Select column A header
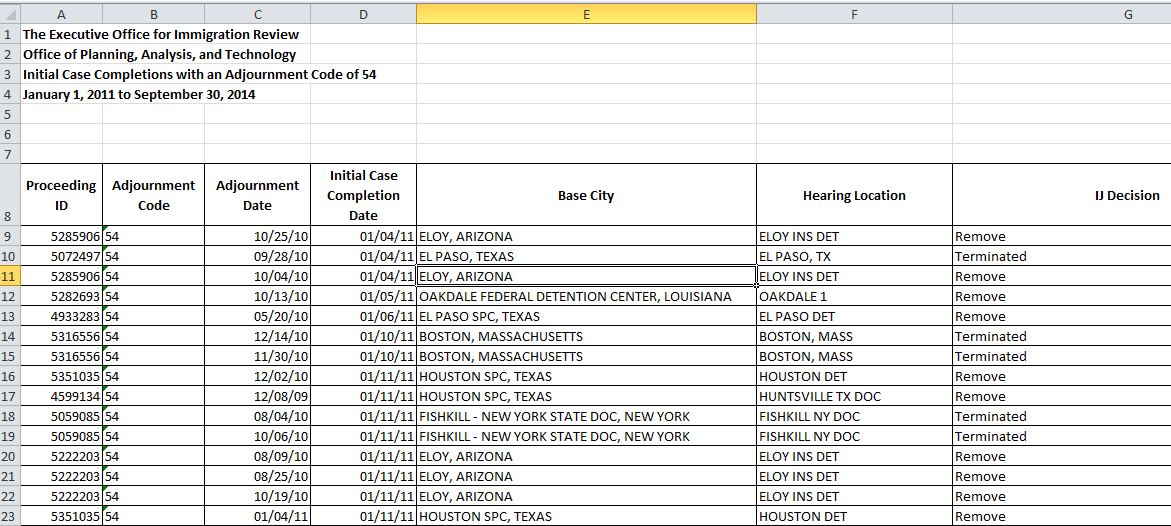1171x526 pixels. click(x=61, y=13)
